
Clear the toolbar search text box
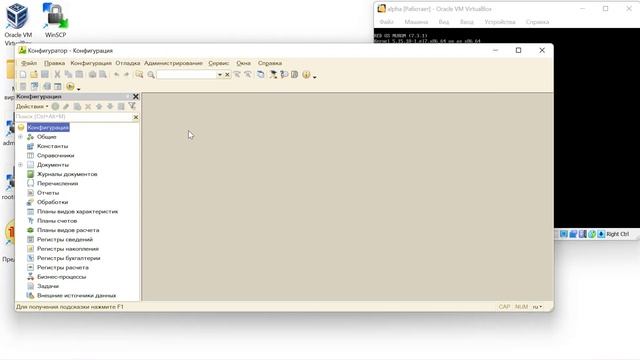pyautogui.click(x=227, y=75)
